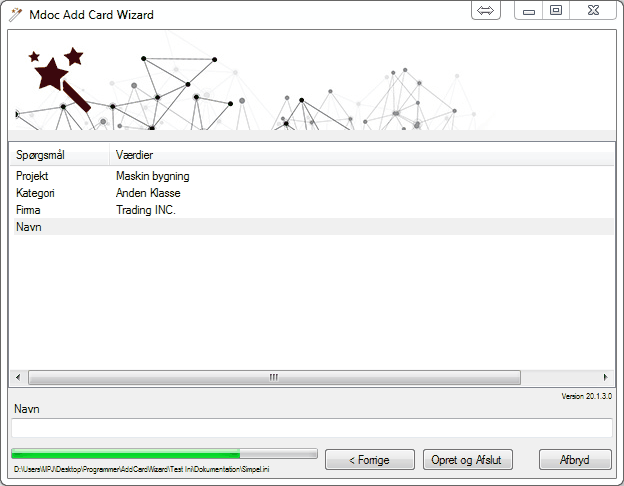Screen dimensions: 624x486
Task: Cancel the wizard with Afbryd
Action: click(x=575, y=460)
